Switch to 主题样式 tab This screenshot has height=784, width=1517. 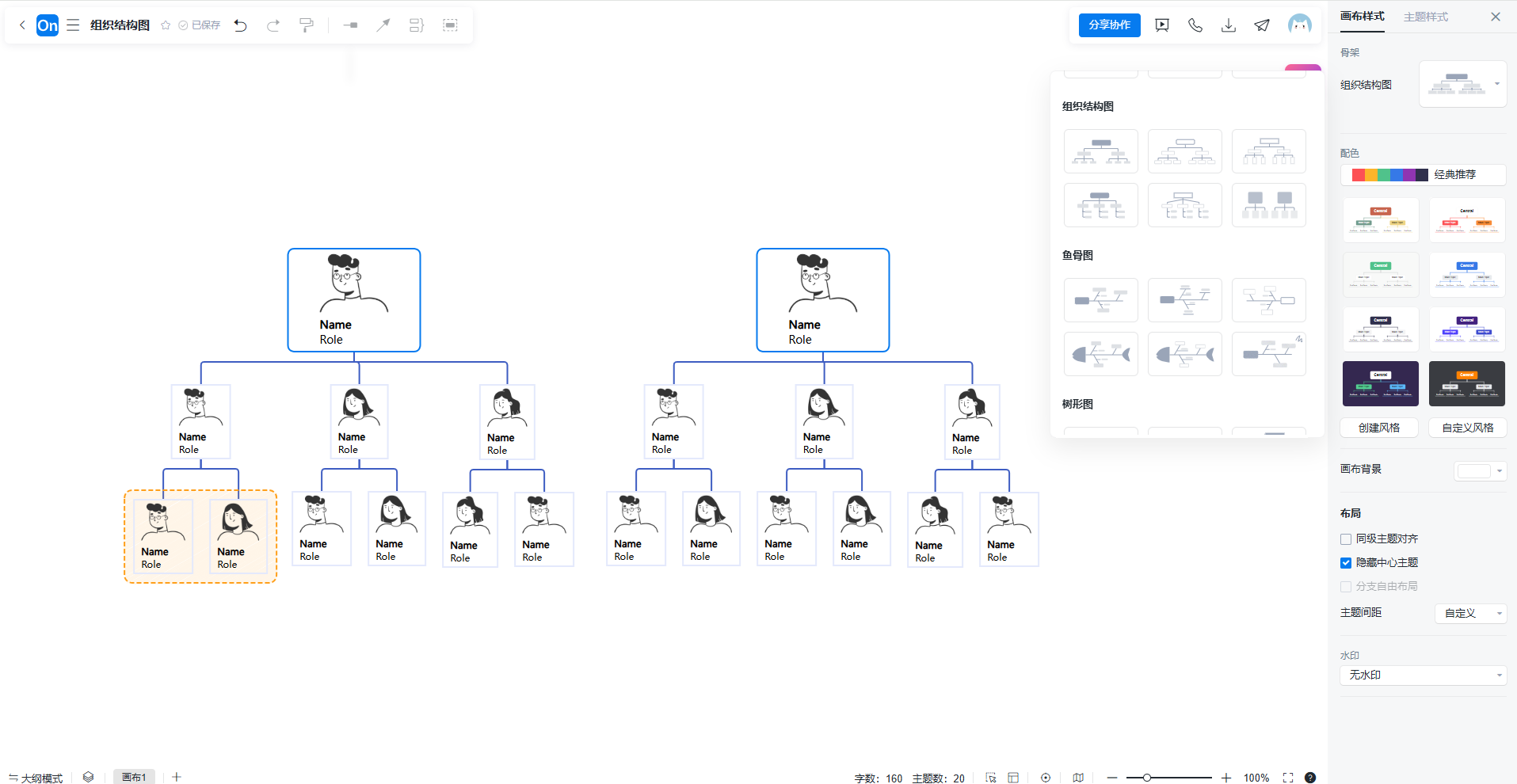(1425, 17)
